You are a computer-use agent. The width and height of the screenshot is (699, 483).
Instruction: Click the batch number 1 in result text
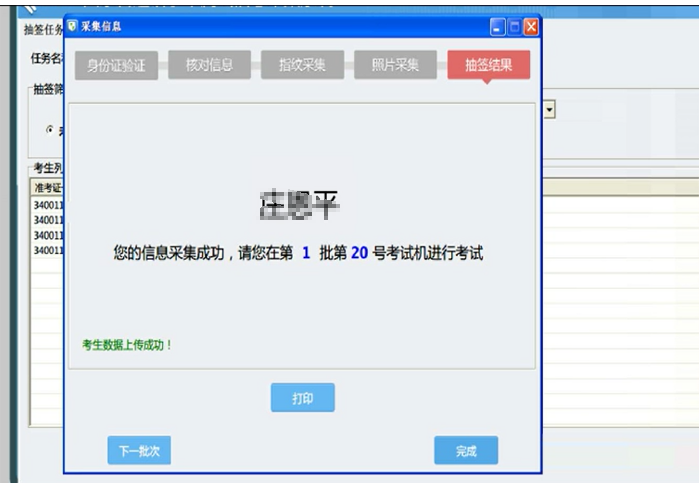pos(306,253)
